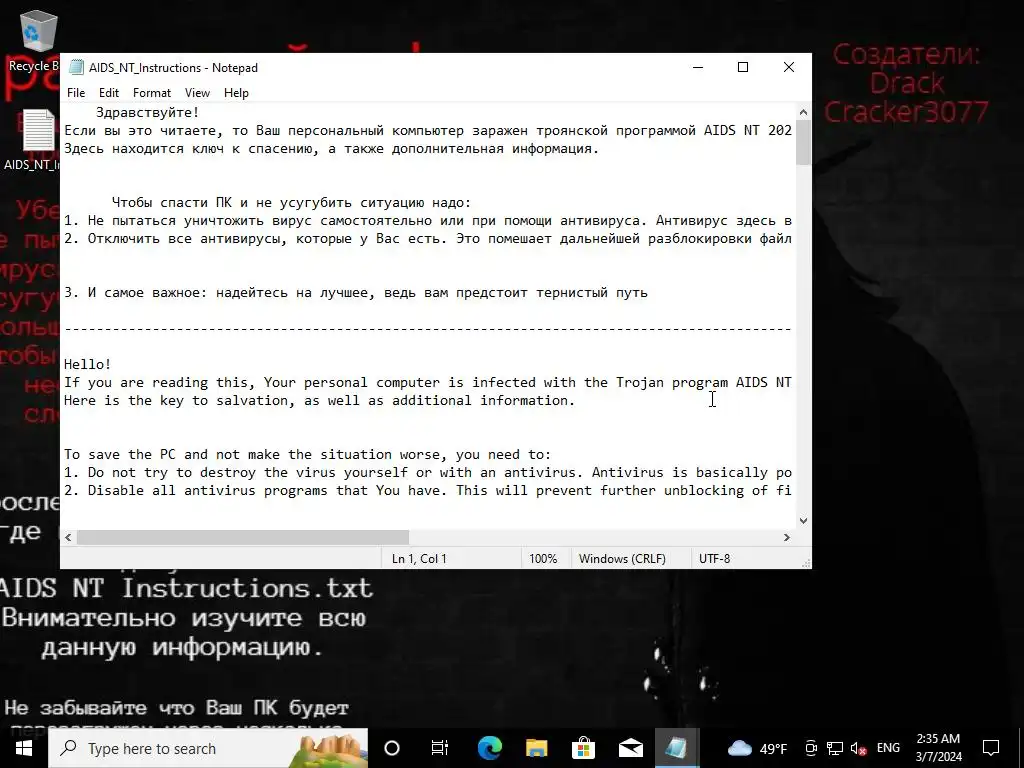Click the 'Здравствуйте!' line
This screenshot has height=768, width=1024.
point(147,112)
